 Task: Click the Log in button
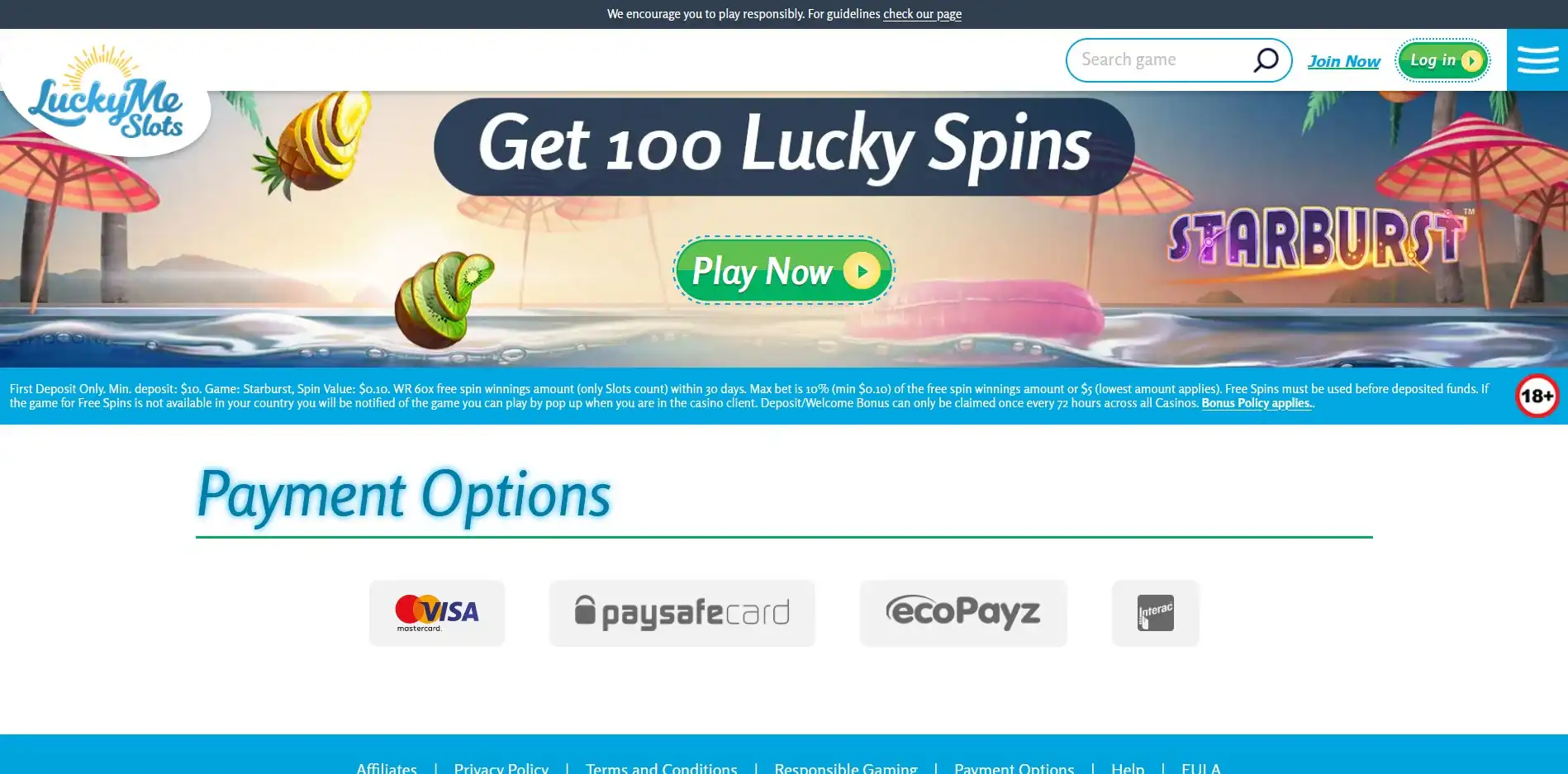pyautogui.click(x=1442, y=60)
